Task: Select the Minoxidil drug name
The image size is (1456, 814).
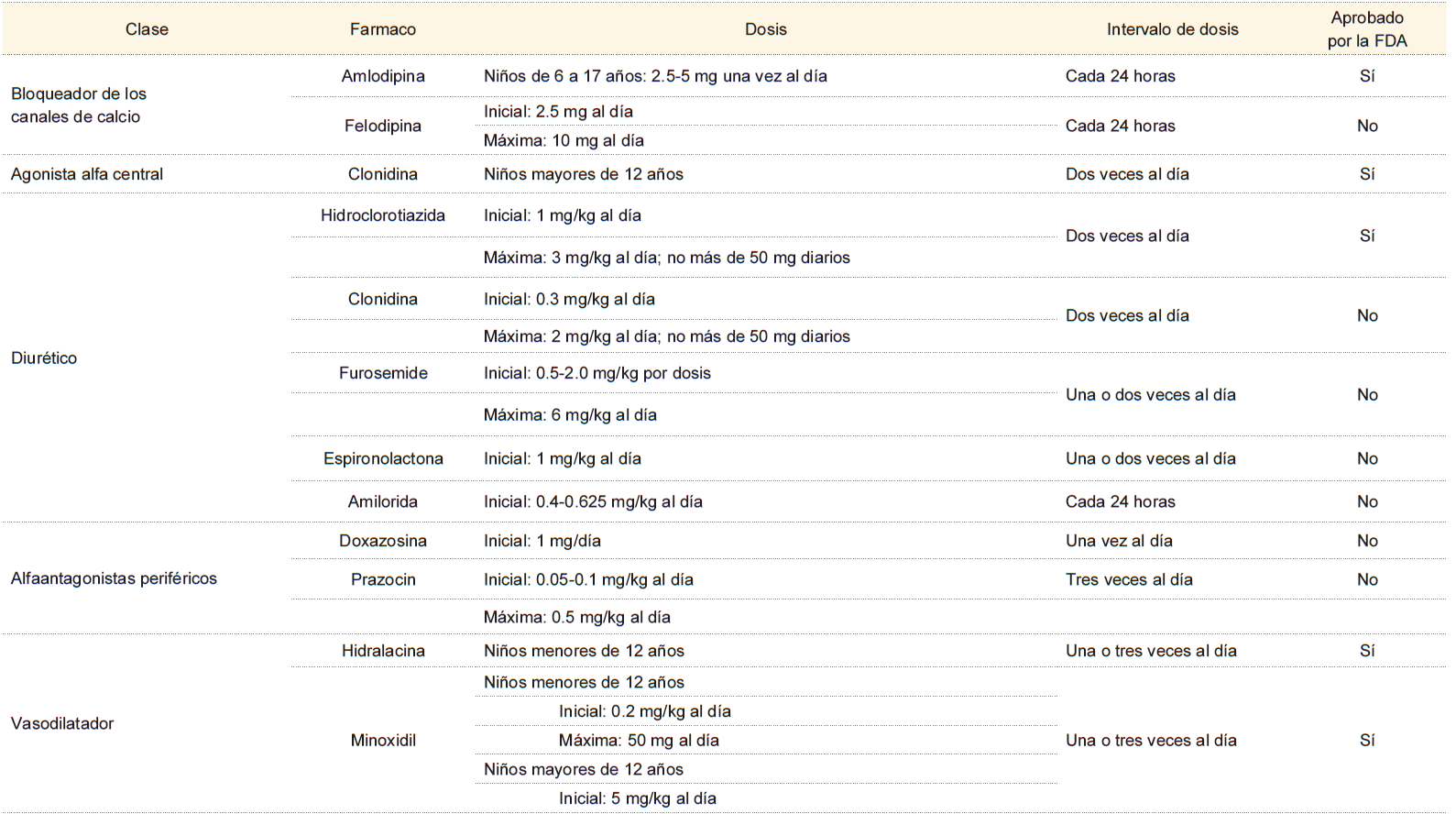Action: tap(383, 740)
